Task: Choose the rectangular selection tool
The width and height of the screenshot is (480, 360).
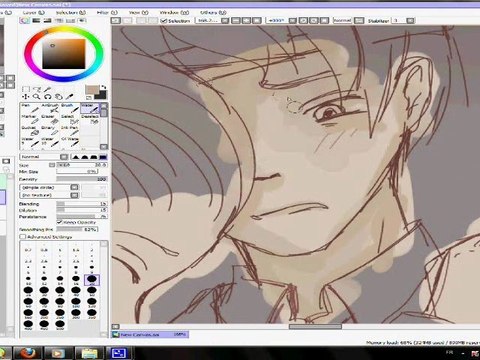Action: coord(26,89)
